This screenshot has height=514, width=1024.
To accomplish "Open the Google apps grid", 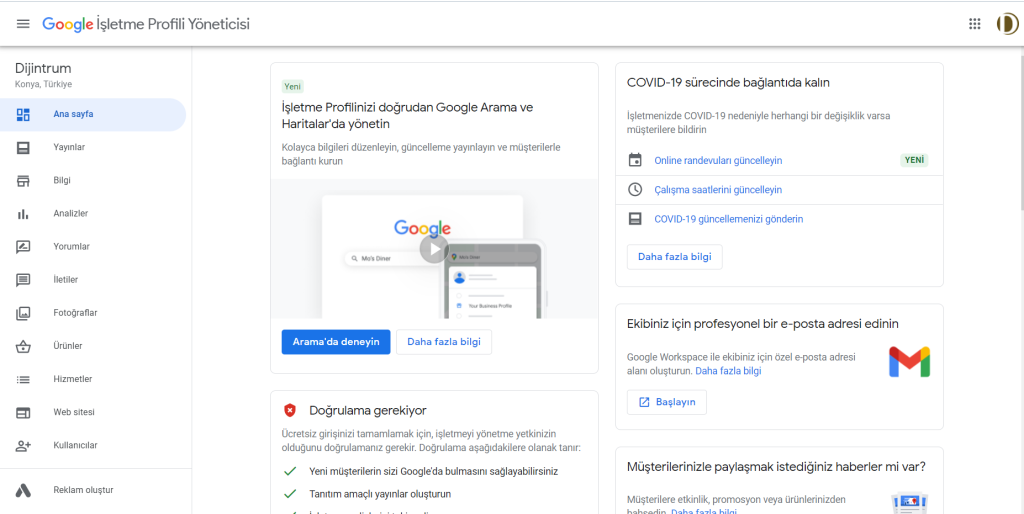I will (974, 24).
